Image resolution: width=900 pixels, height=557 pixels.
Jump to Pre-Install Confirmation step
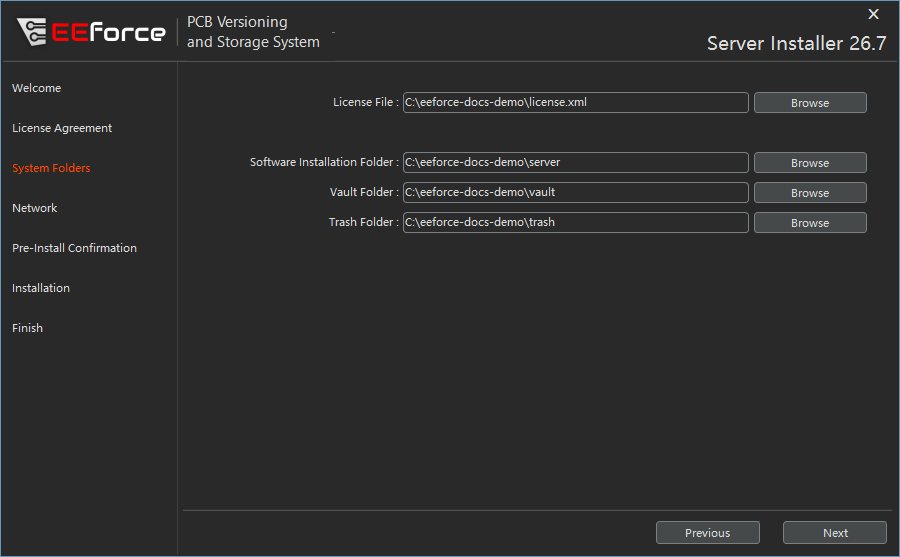tap(75, 248)
